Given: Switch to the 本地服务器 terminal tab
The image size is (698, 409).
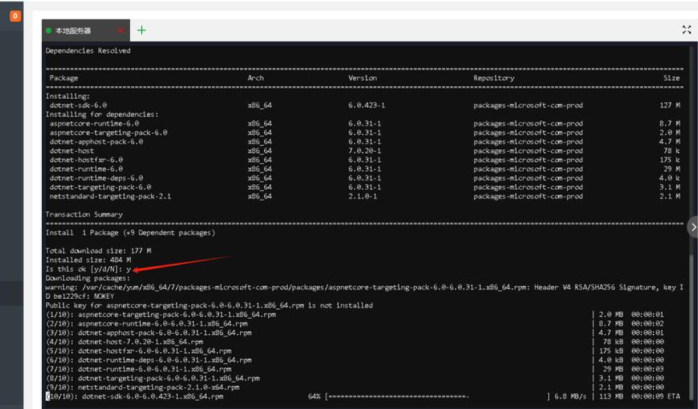Looking at the screenshot, I should 76,31.
